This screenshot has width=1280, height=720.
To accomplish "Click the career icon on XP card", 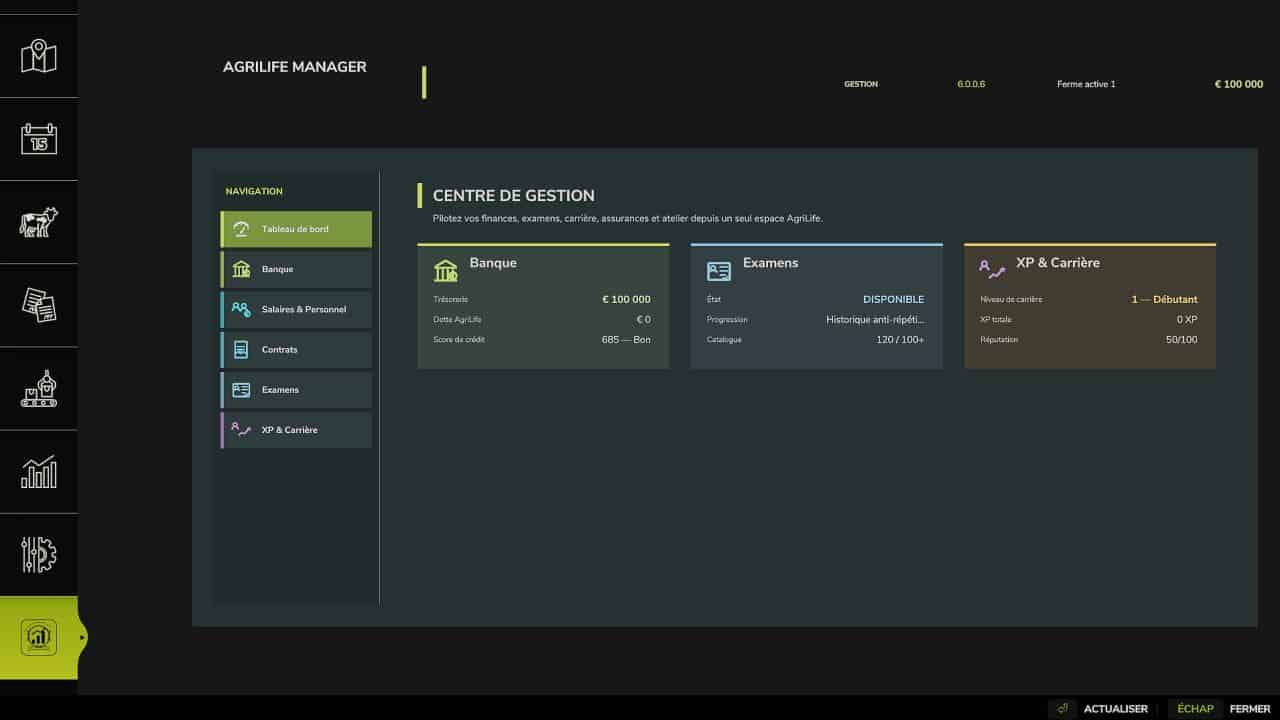I will [992, 269].
